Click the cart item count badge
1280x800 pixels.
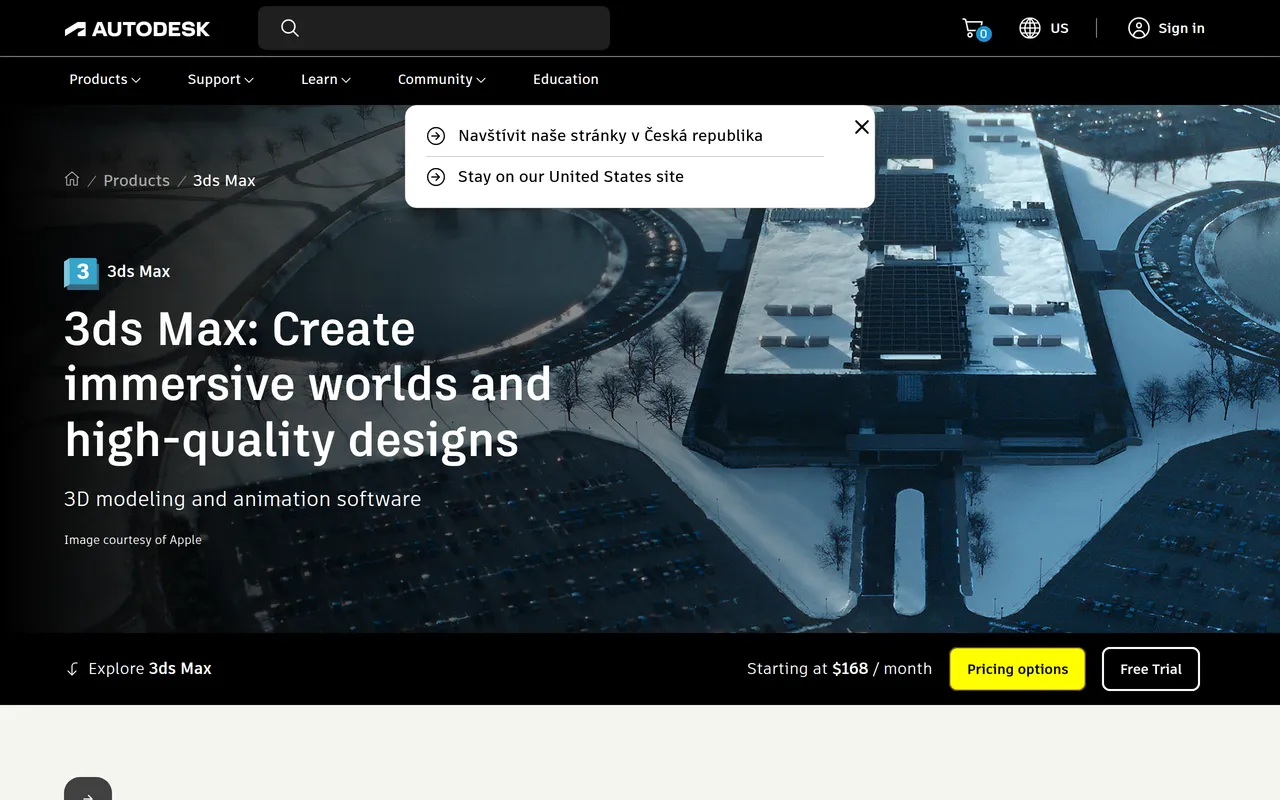(x=984, y=34)
